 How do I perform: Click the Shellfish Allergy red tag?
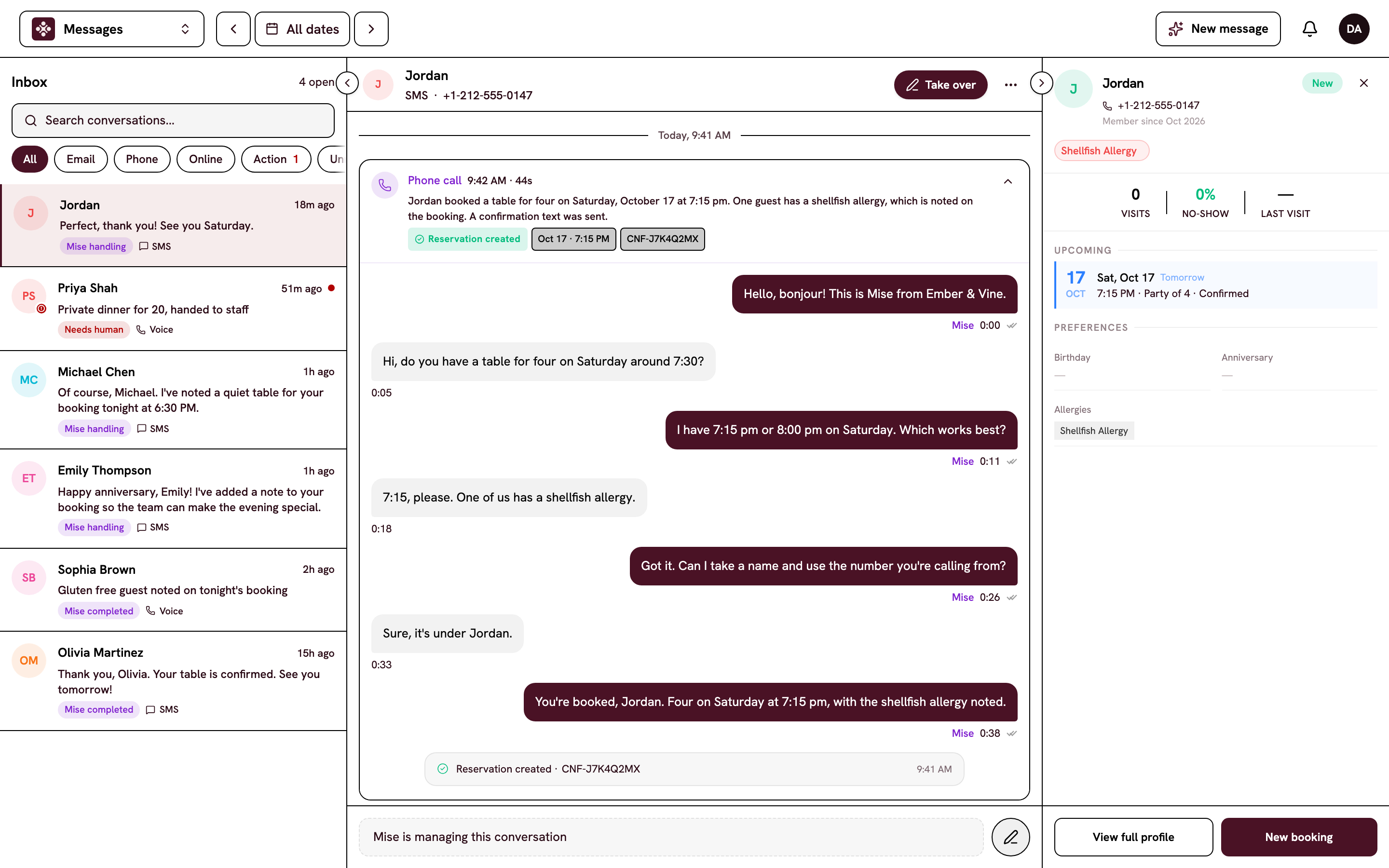click(1101, 150)
